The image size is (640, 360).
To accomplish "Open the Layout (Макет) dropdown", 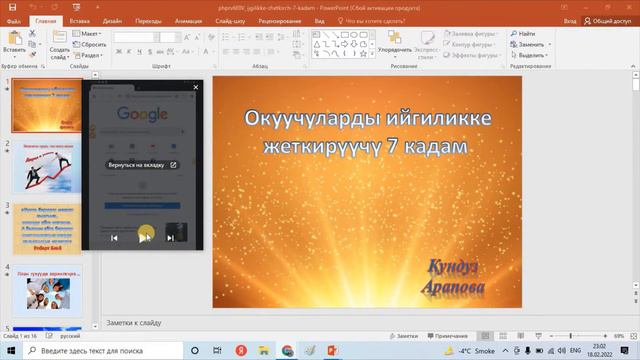I will click(x=87, y=33).
